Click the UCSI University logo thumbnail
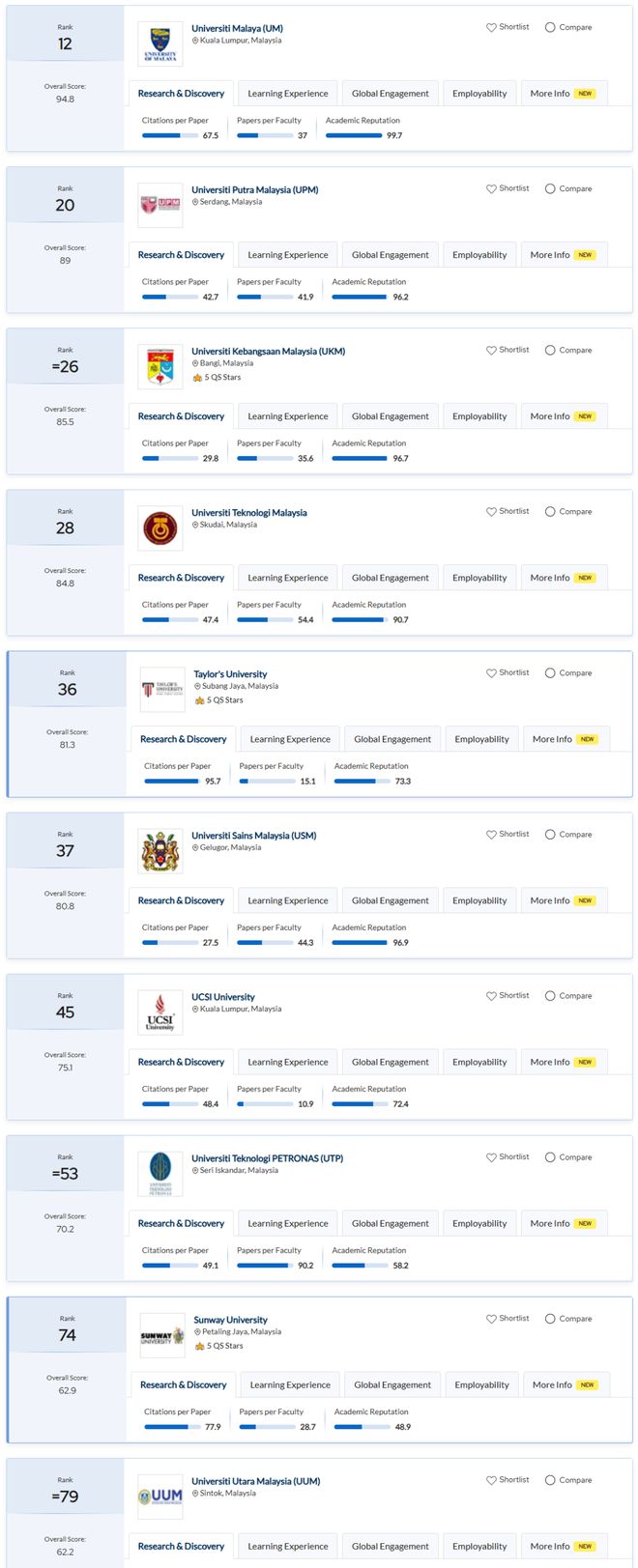The width and height of the screenshot is (638, 1568). point(159,1012)
